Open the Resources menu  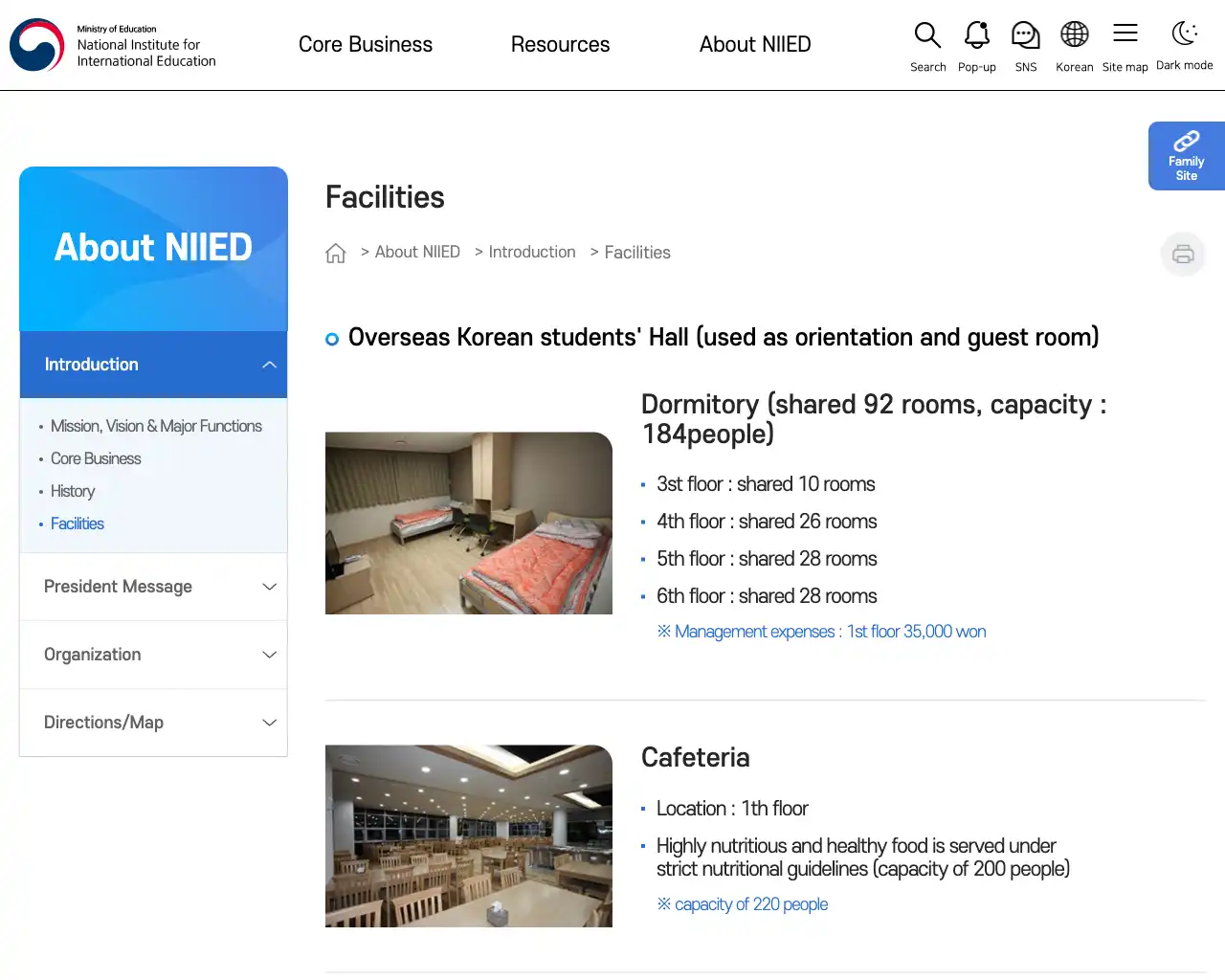coord(560,44)
